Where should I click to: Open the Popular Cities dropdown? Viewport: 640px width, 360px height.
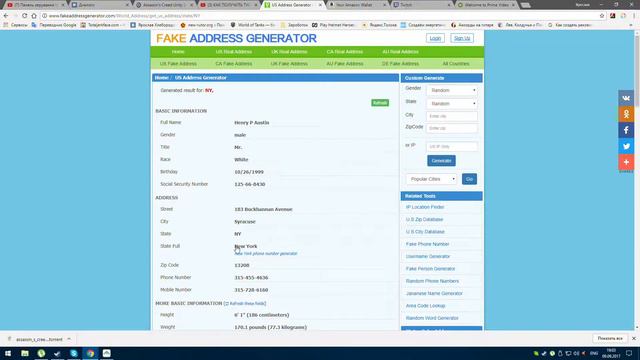(431, 179)
